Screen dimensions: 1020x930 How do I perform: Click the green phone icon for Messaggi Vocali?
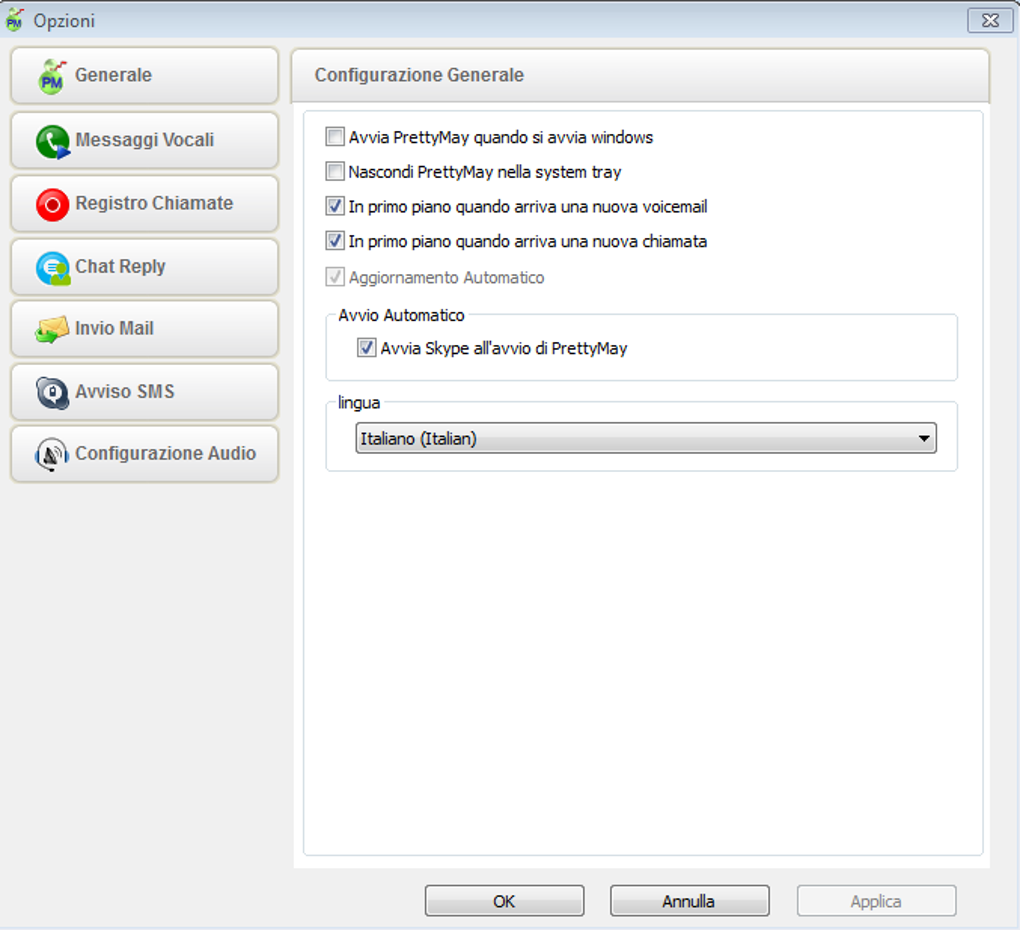point(53,141)
